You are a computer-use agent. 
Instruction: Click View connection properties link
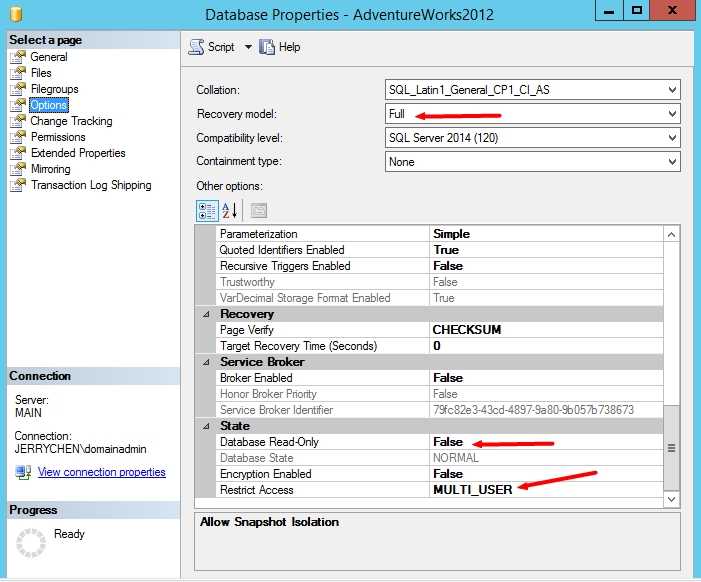pos(101,472)
